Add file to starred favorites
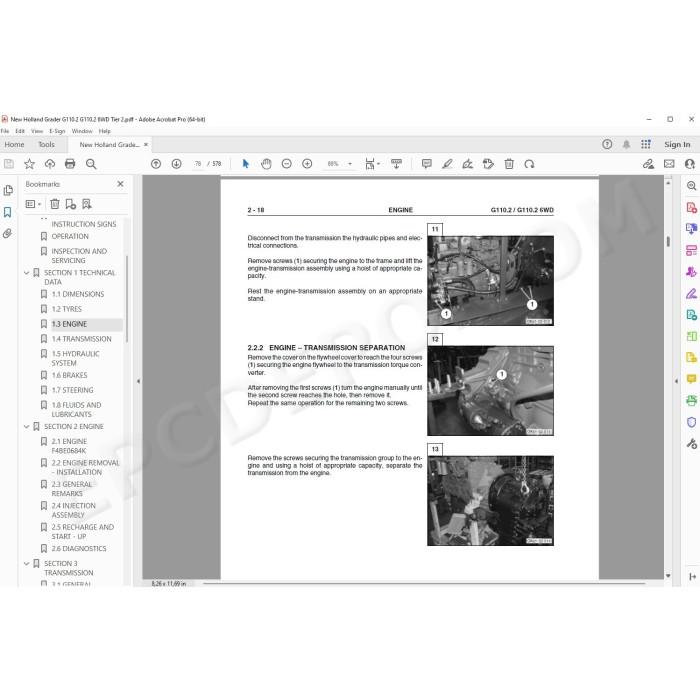 coord(29,164)
